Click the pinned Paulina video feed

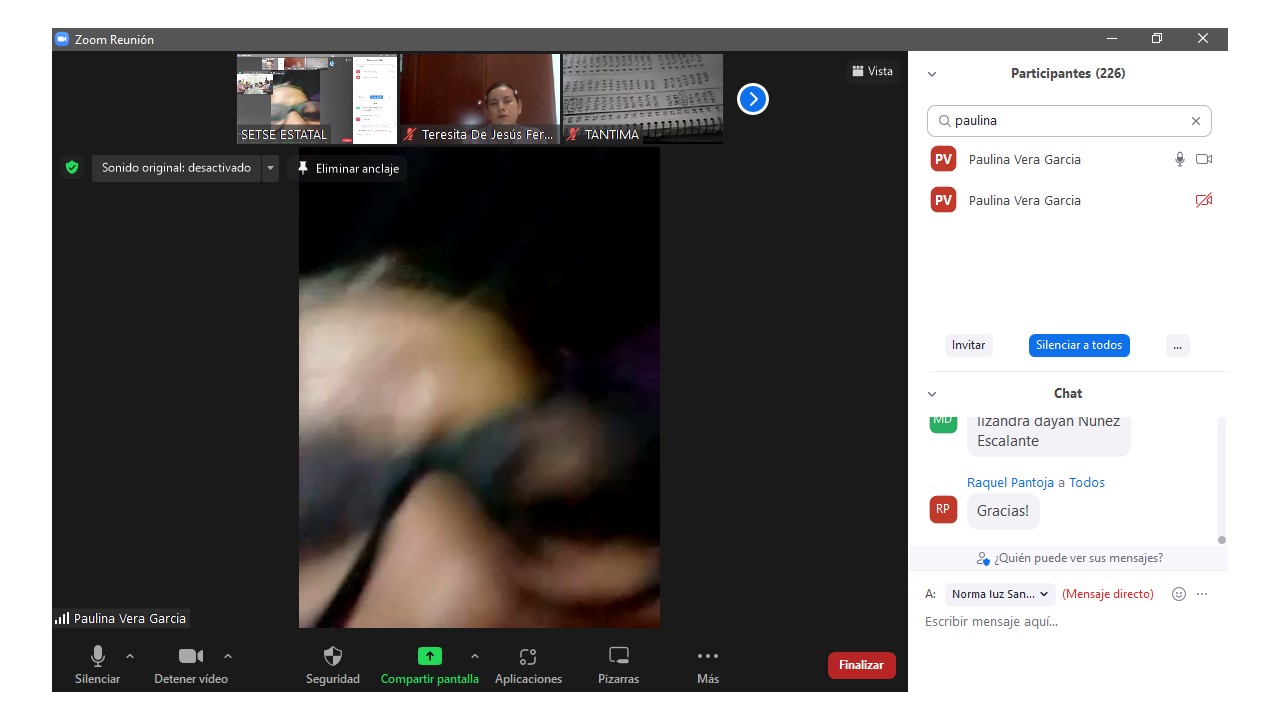tap(479, 388)
